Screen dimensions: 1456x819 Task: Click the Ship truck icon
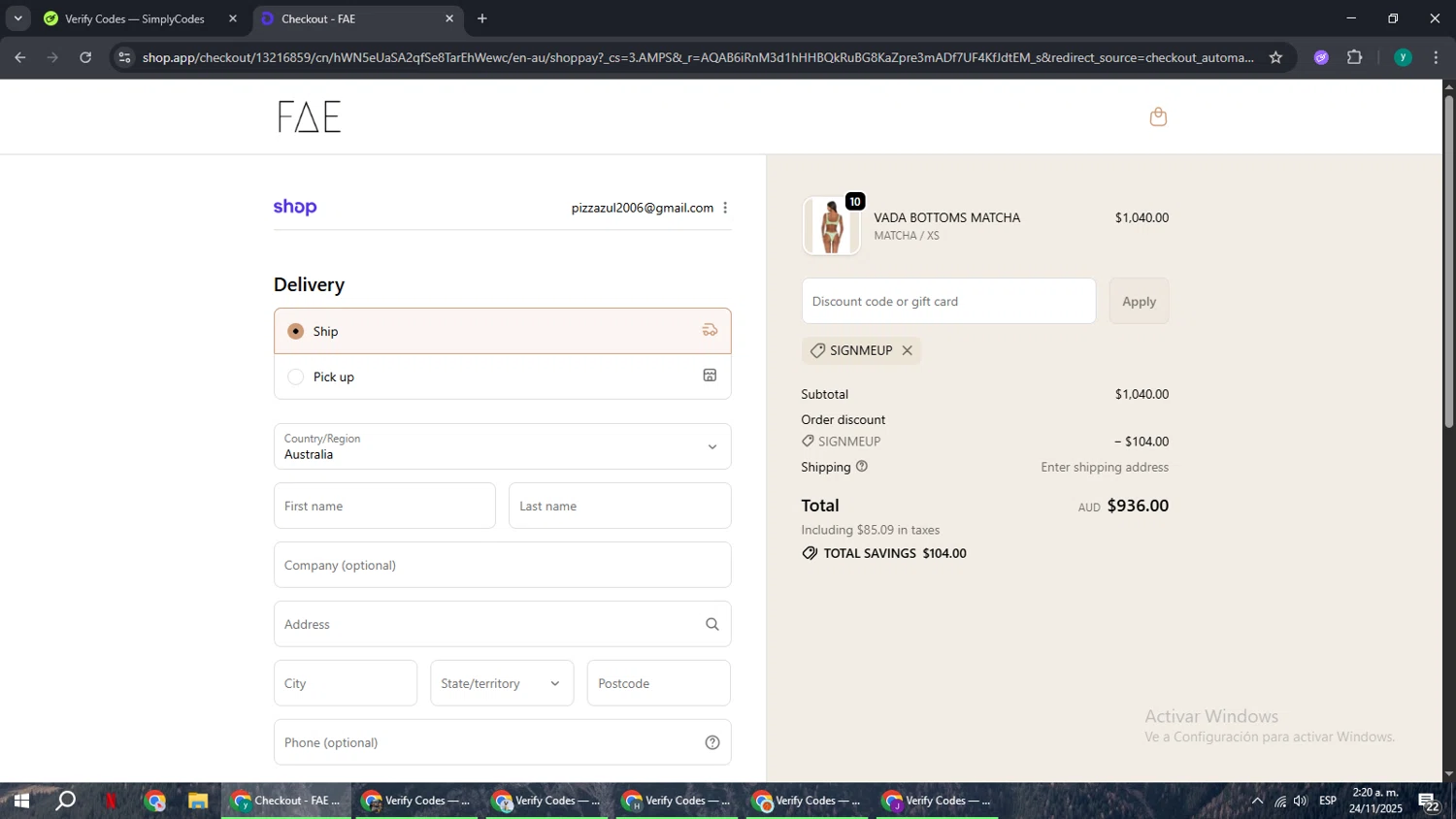coord(710,331)
